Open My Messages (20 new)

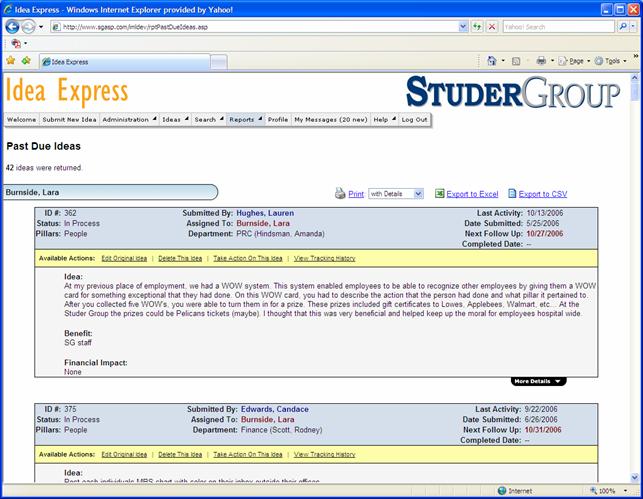pos(331,119)
